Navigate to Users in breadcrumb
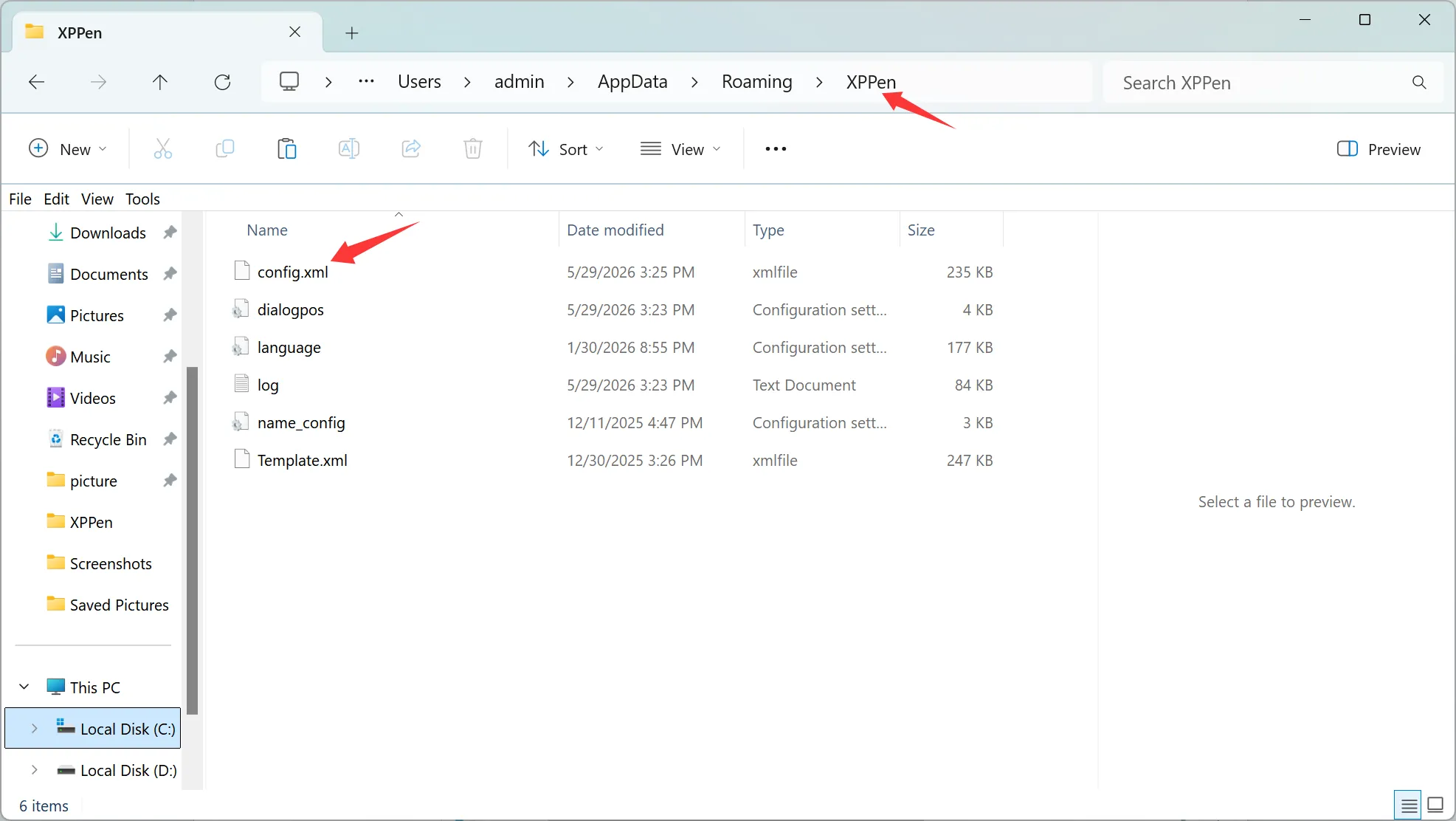 pyautogui.click(x=419, y=81)
